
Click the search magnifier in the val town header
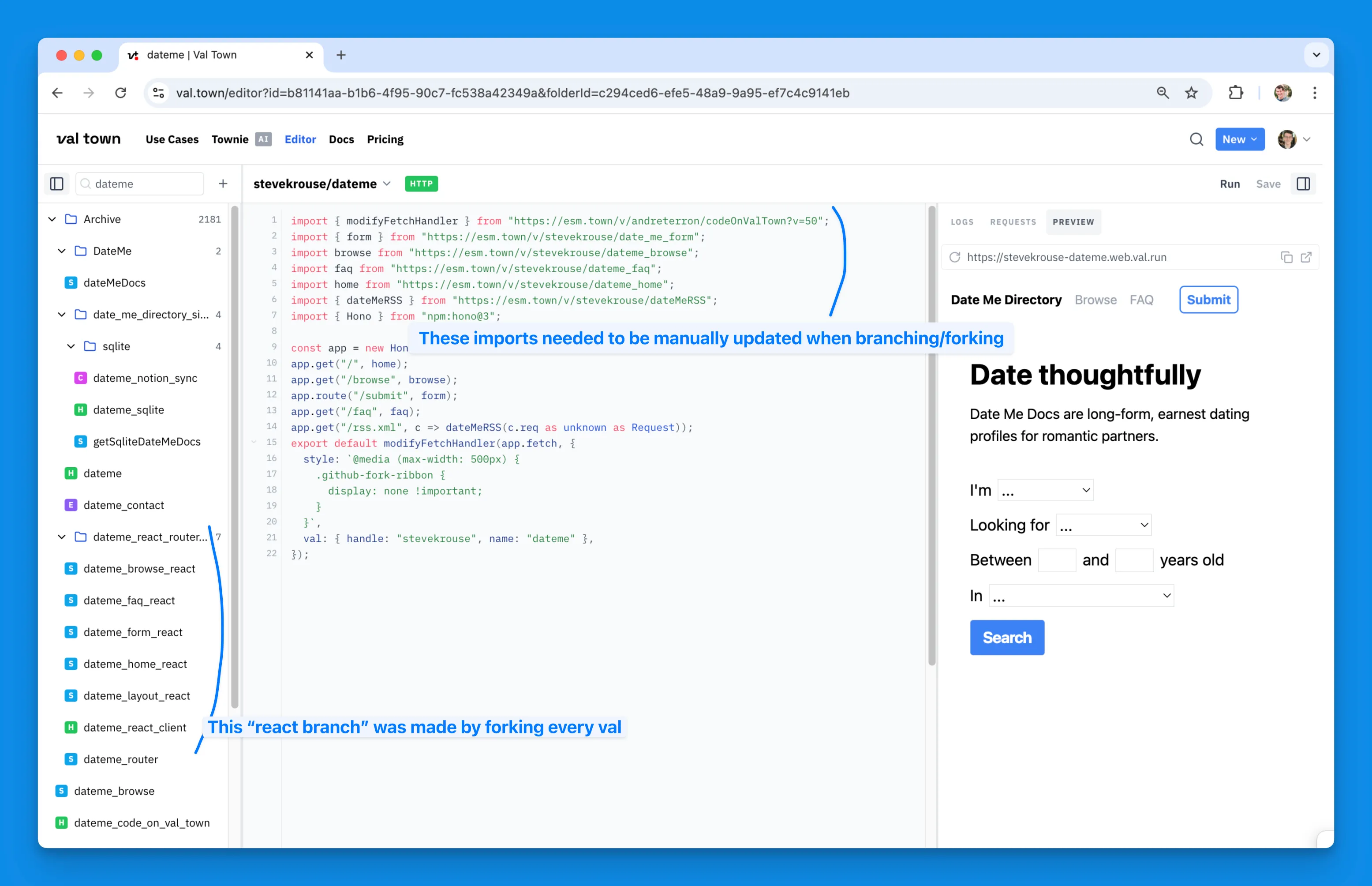1196,139
